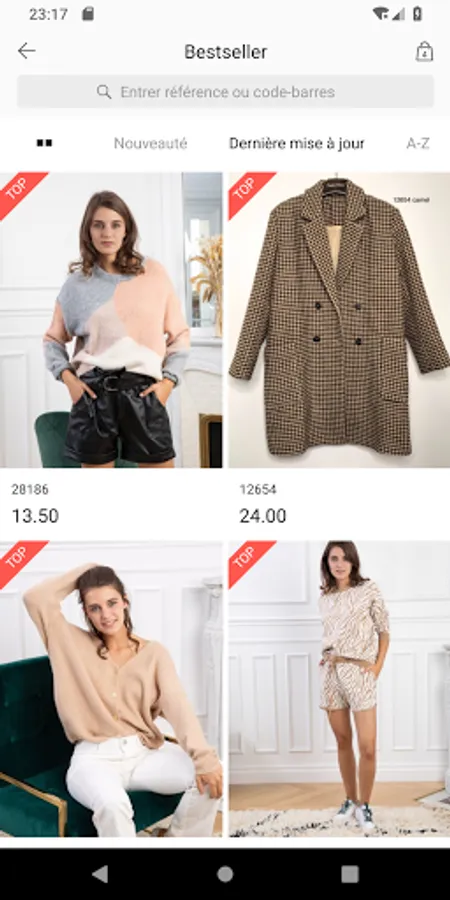Tap Android back navigation triangle
The height and width of the screenshot is (900, 450).
[x=100, y=874]
